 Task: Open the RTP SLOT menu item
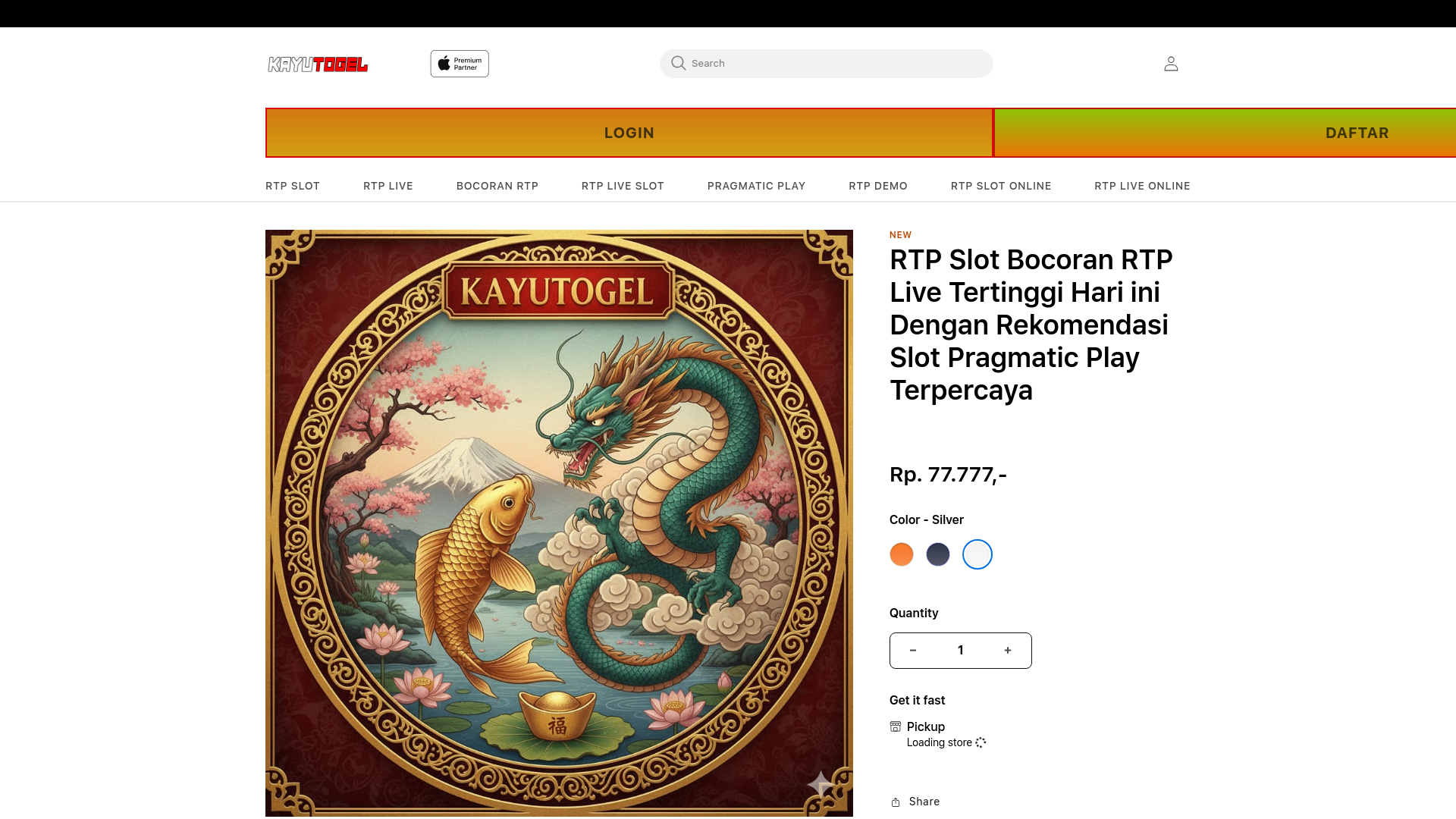pos(293,186)
